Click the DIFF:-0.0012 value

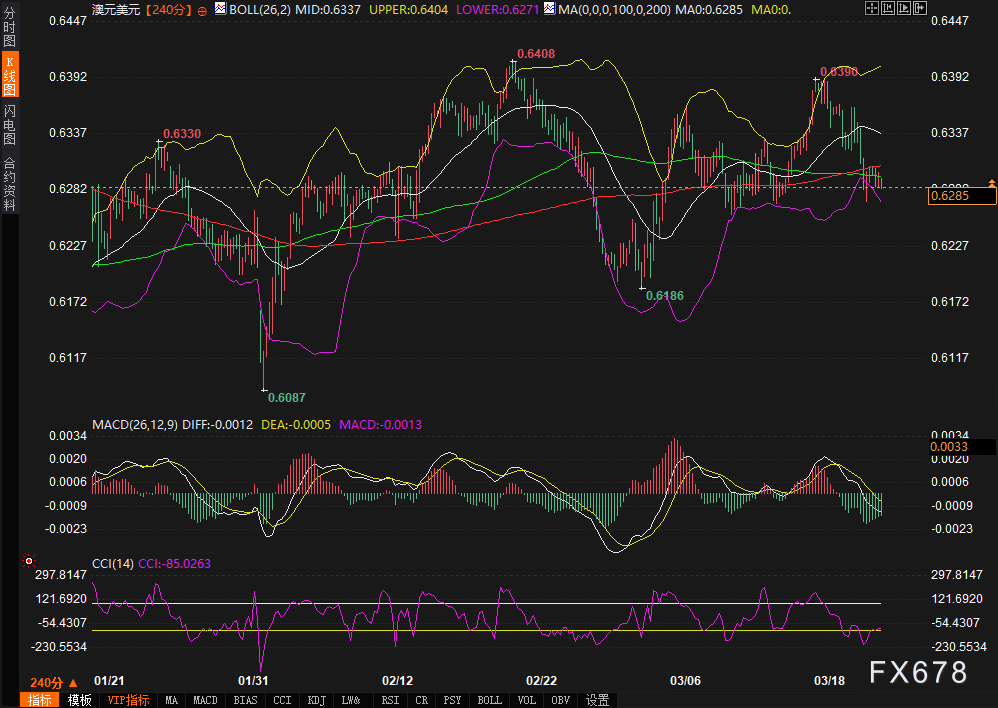click(217, 424)
